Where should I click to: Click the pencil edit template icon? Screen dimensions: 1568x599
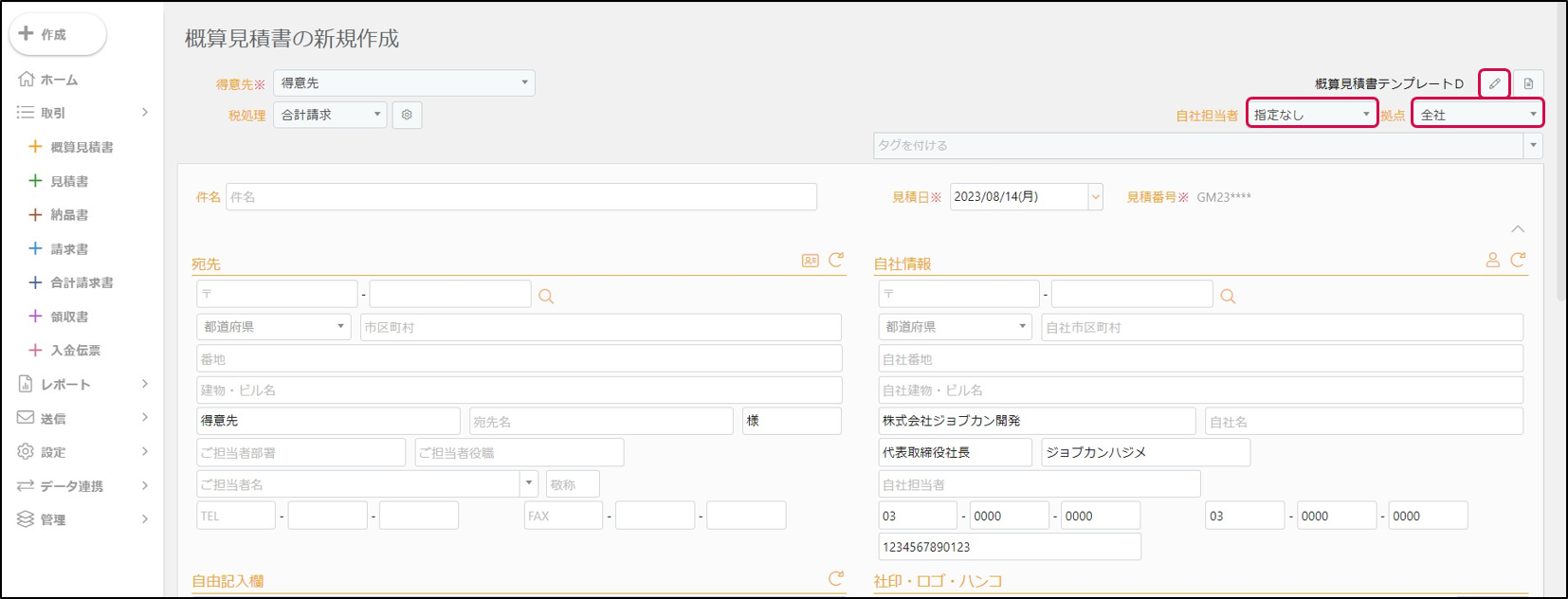pos(1494,83)
